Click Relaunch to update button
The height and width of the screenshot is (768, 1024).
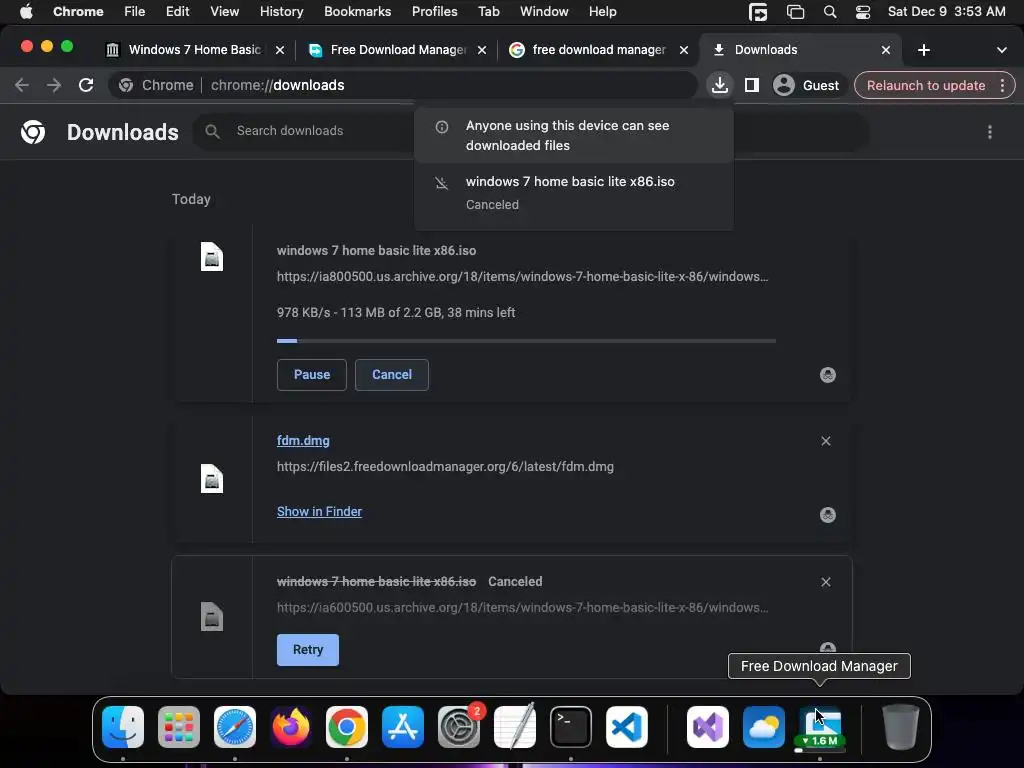(x=925, y=86)
